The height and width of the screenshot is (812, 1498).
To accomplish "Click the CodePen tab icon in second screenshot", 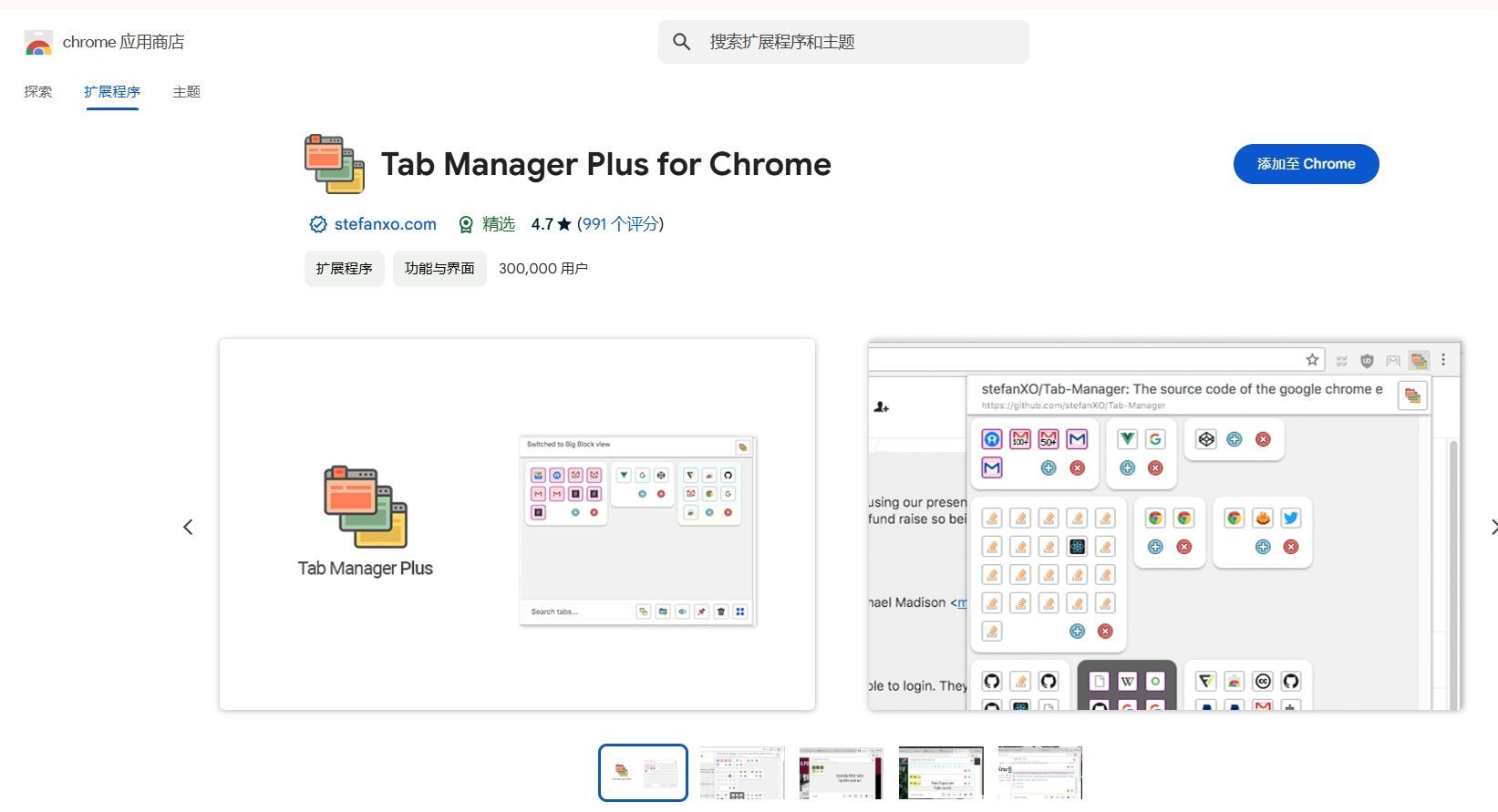I will tap(1206, 439).
